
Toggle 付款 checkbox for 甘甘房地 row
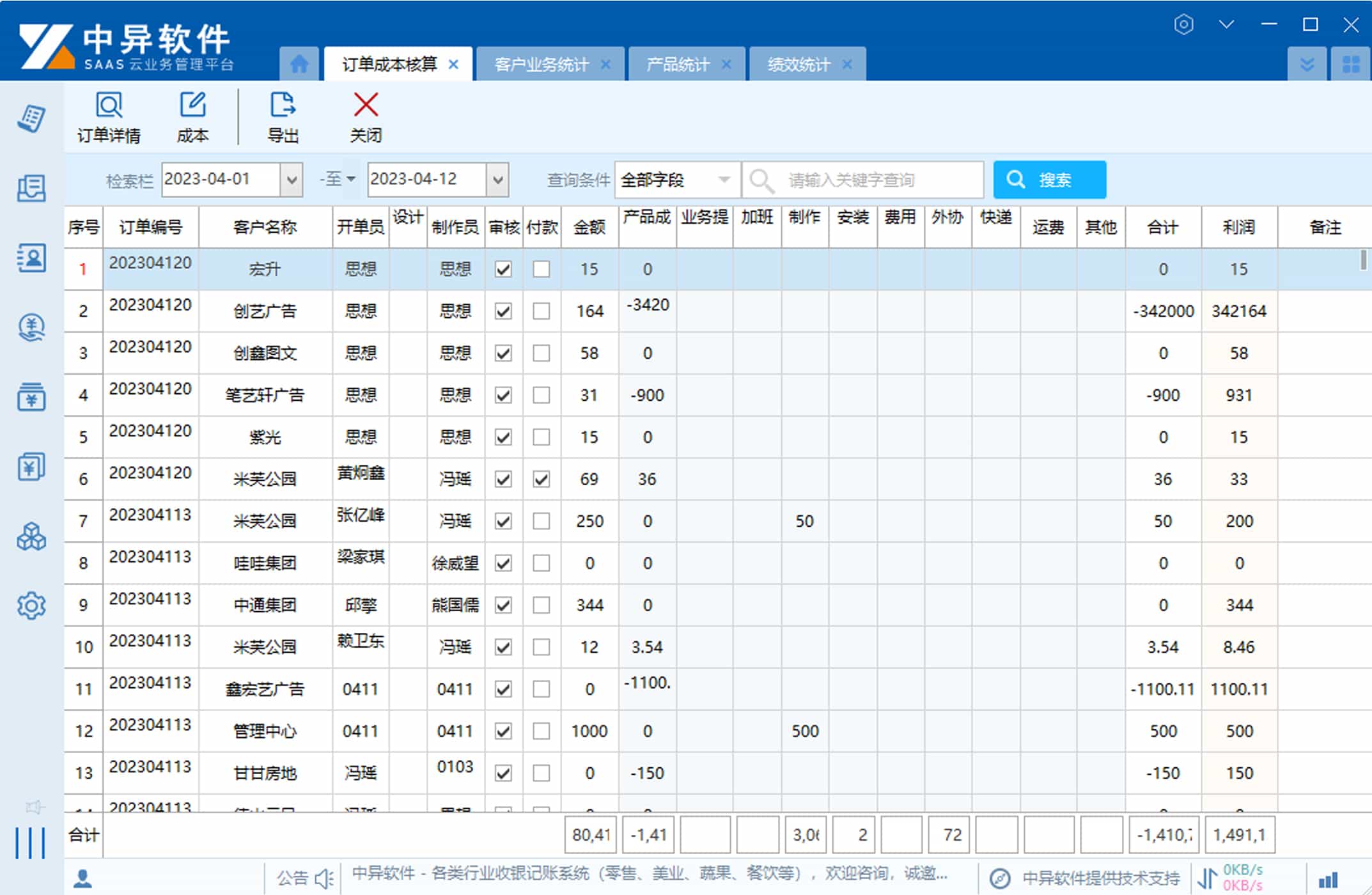coord(542,773)
